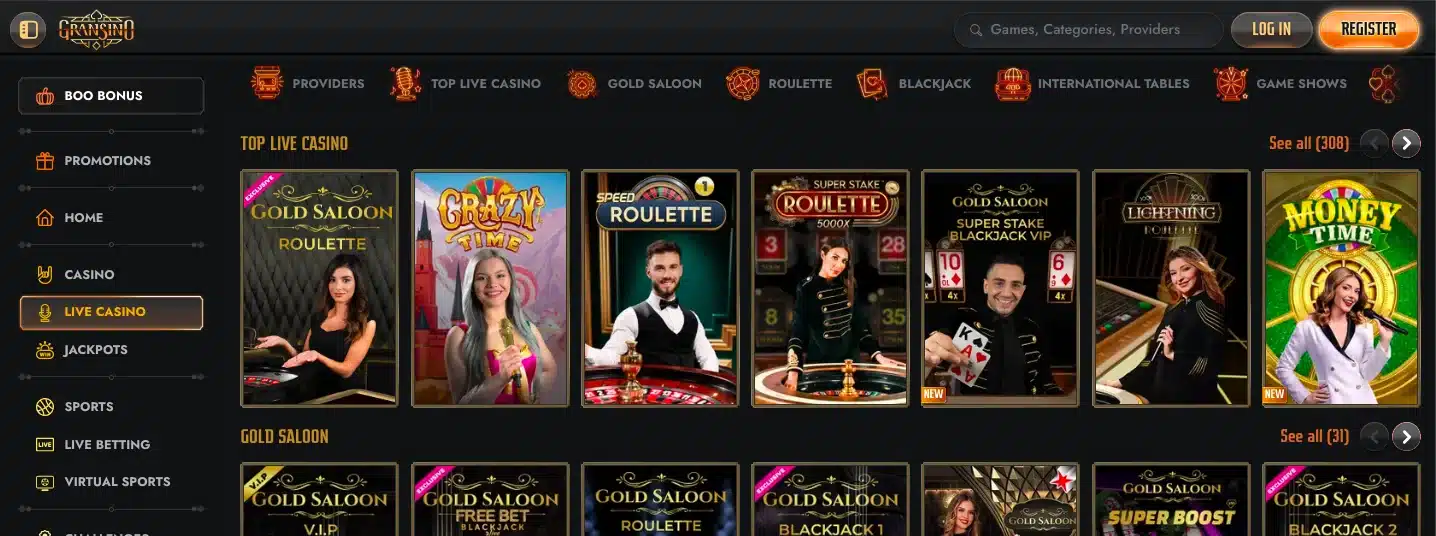The width and height of the screenshot is (1436, 536).
Task: Click the previous arrow in Top Live Casino row
Action: (1374, 144)
